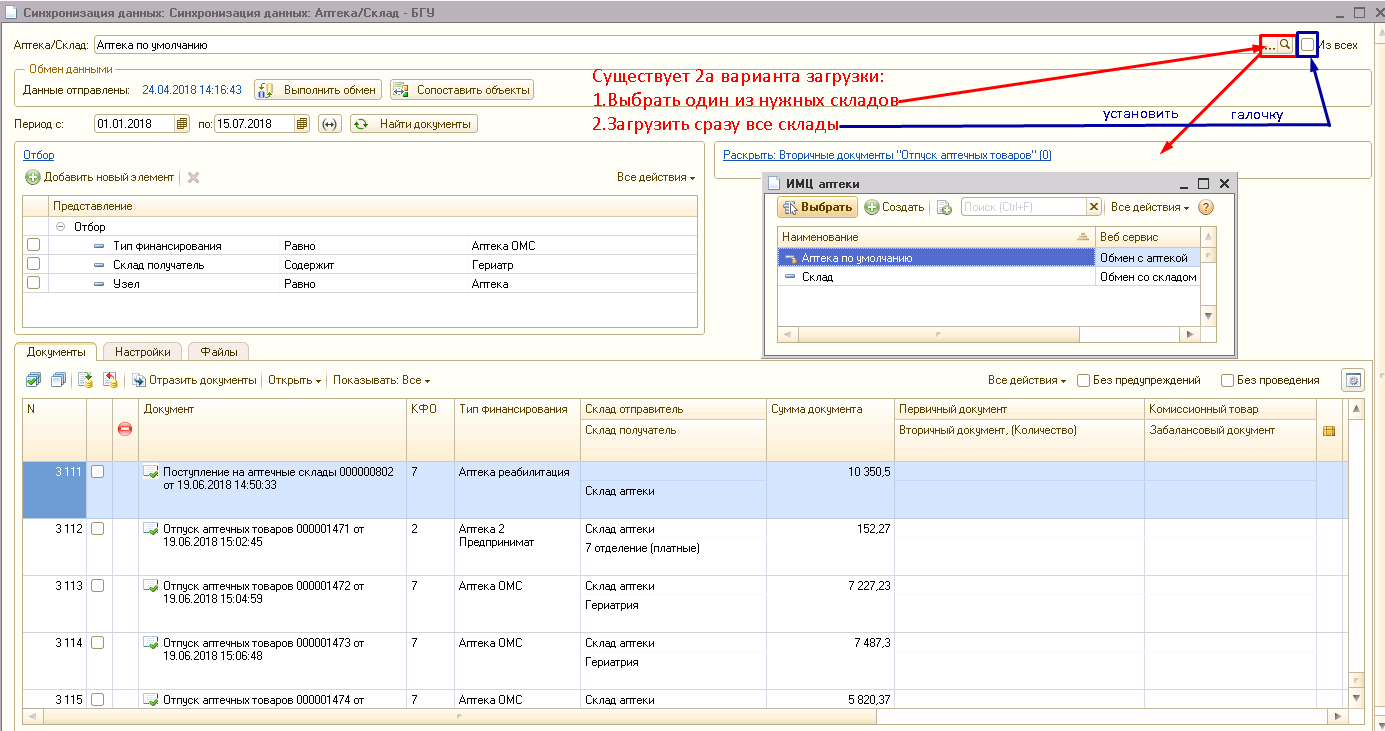Click the Раскрыть: Вторичные документы link
This screenshot has width=1385, height=731.
coord(886,155)
